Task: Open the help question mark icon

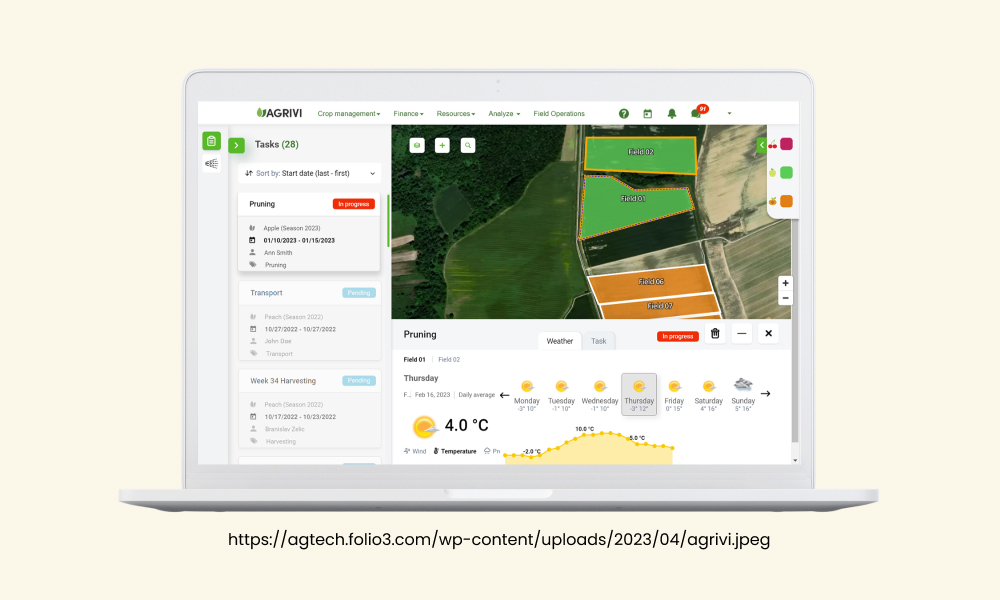Action: pyautogui.click(x=624, y=113)
